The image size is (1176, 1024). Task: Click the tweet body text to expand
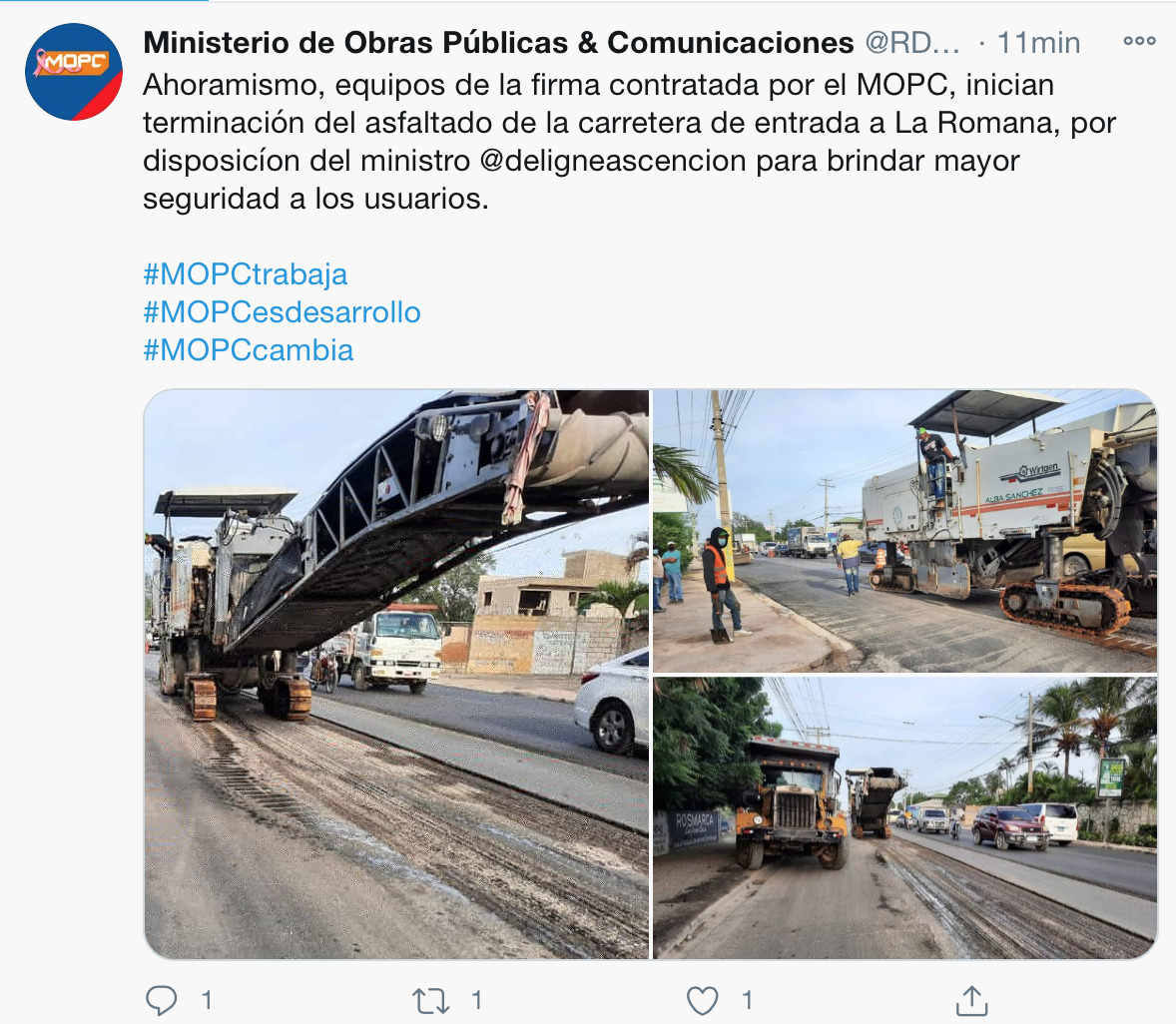click(630, 142)
